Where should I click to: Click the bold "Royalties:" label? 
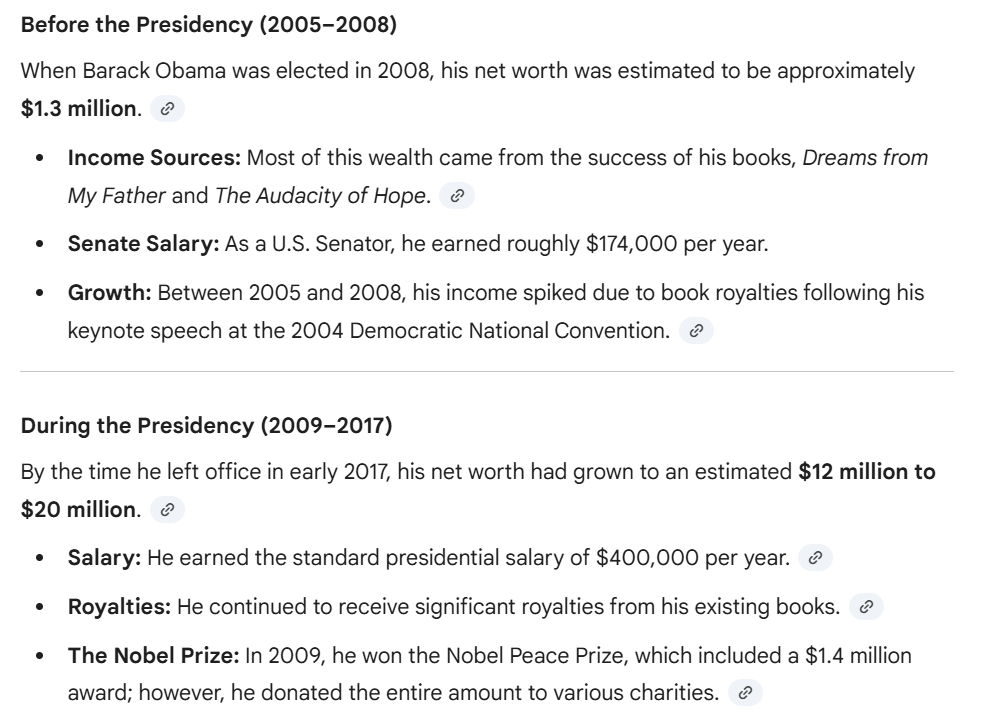pyautogui.click(x=119, y=607)
